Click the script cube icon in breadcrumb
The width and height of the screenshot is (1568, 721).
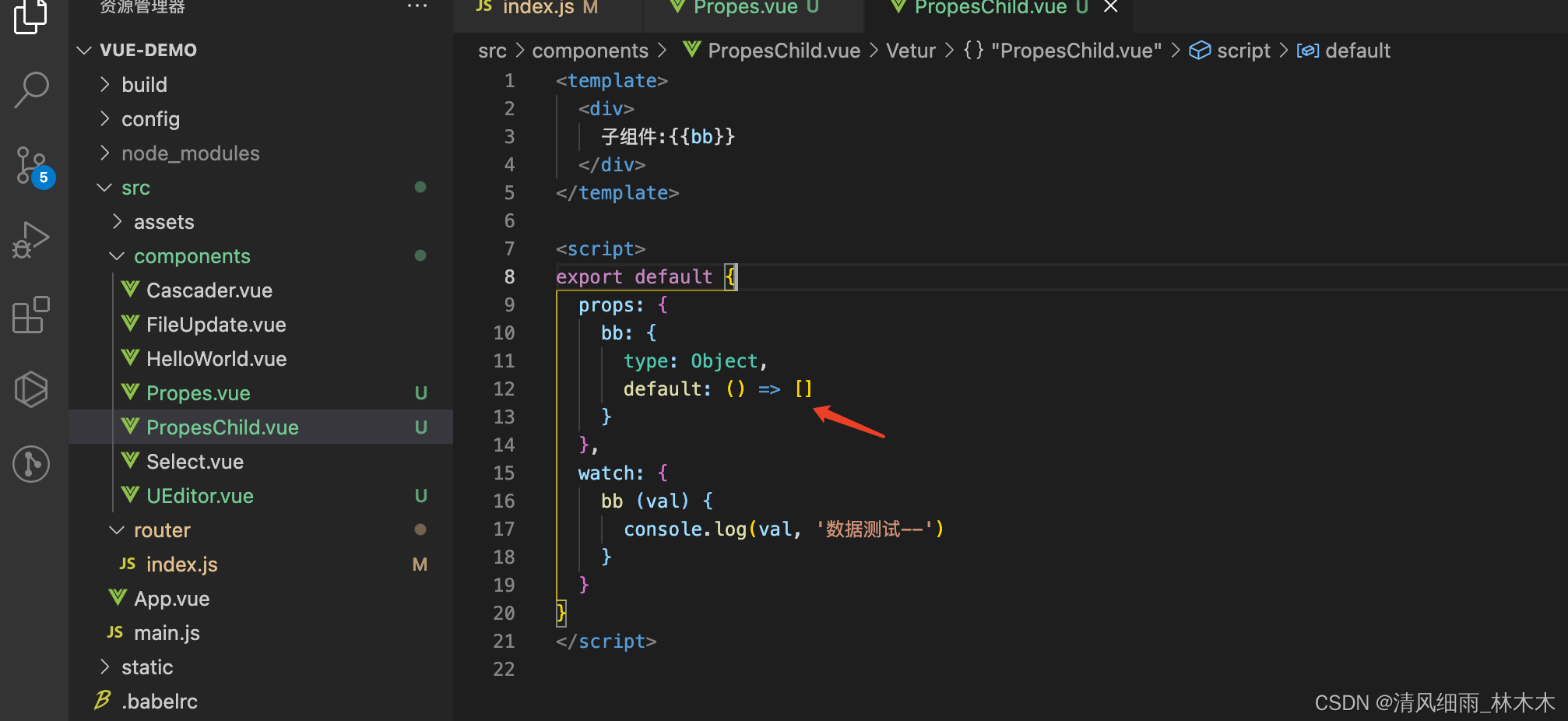[1200, 51]
